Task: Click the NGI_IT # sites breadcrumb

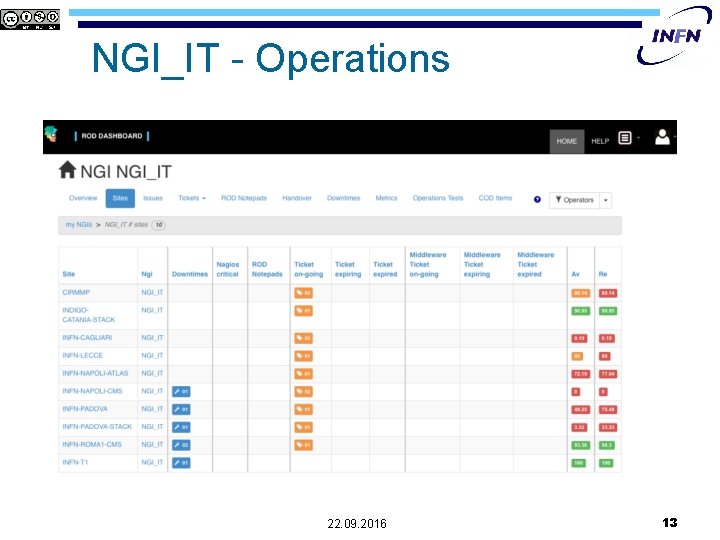Action: [x=126, y=225]
